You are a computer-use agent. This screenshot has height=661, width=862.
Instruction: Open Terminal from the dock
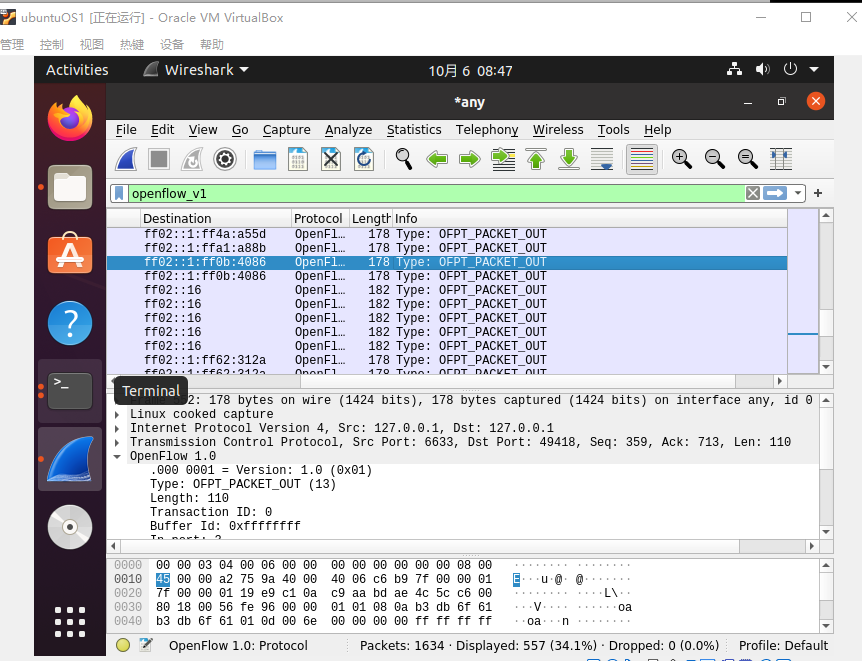pyautogui.click(x=70, y=391)
